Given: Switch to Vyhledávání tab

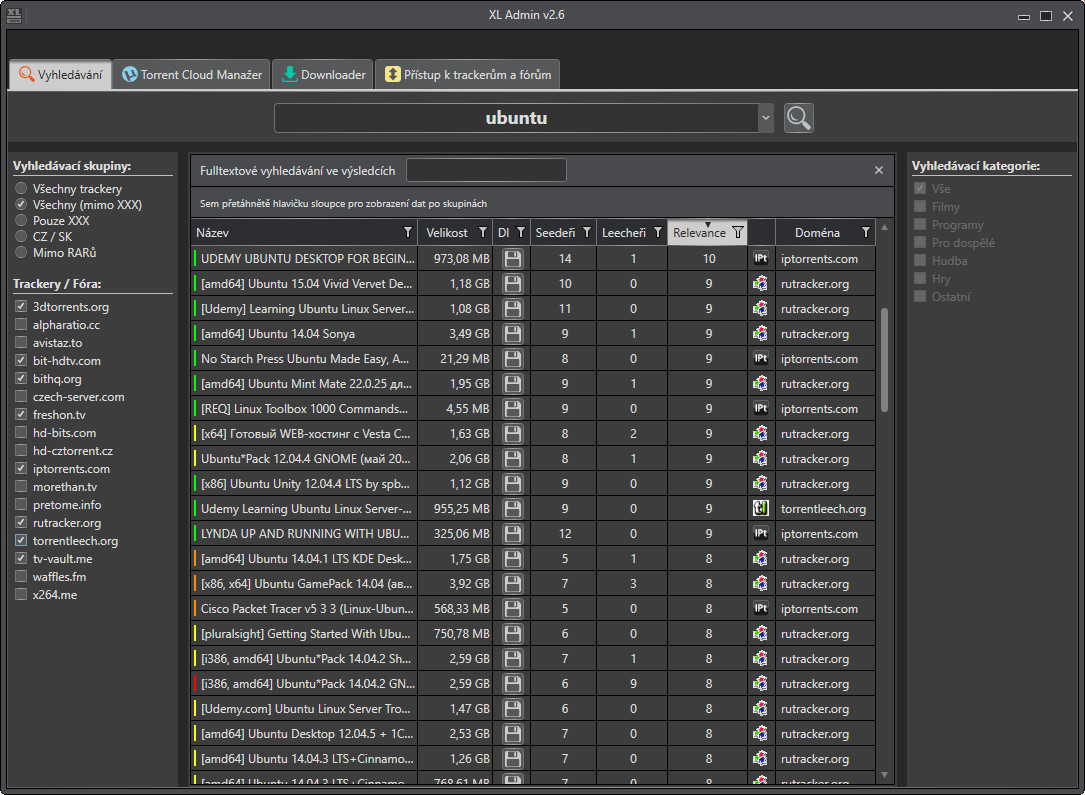Looking at the screenshot, I should [x=60, y=75].
